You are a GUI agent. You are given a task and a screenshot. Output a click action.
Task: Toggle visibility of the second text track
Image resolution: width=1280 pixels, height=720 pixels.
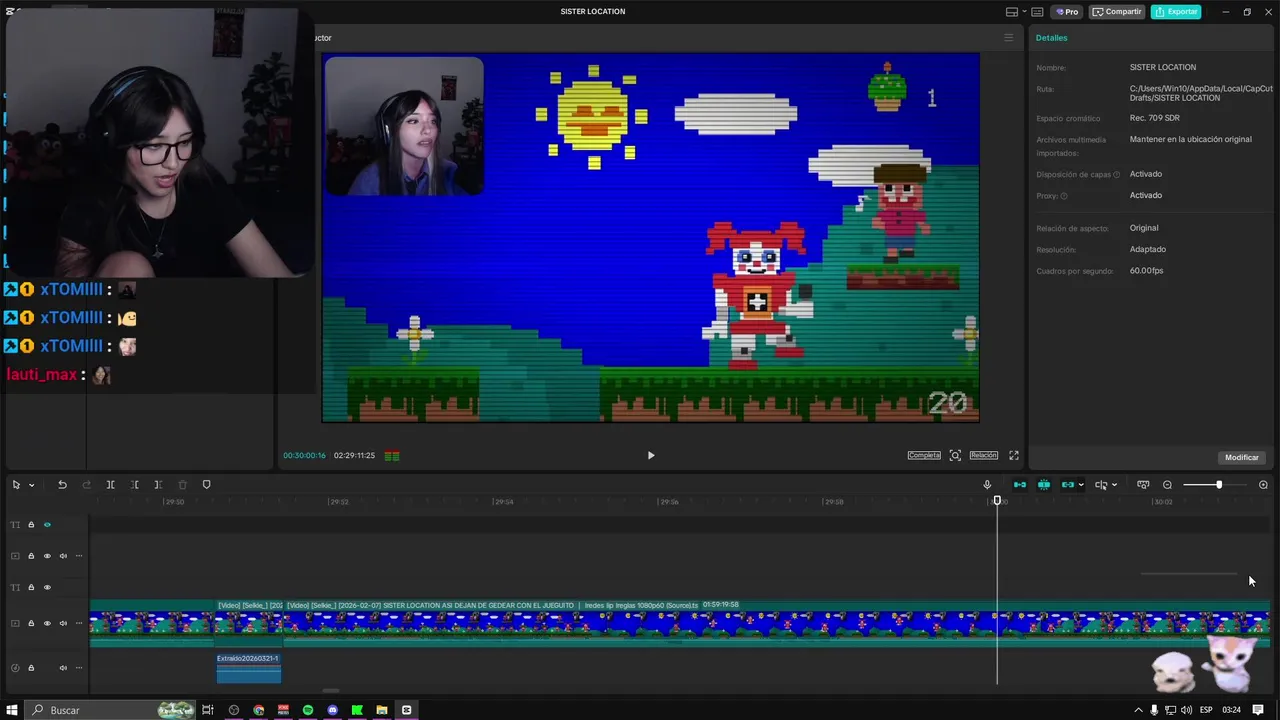point(47,588)
